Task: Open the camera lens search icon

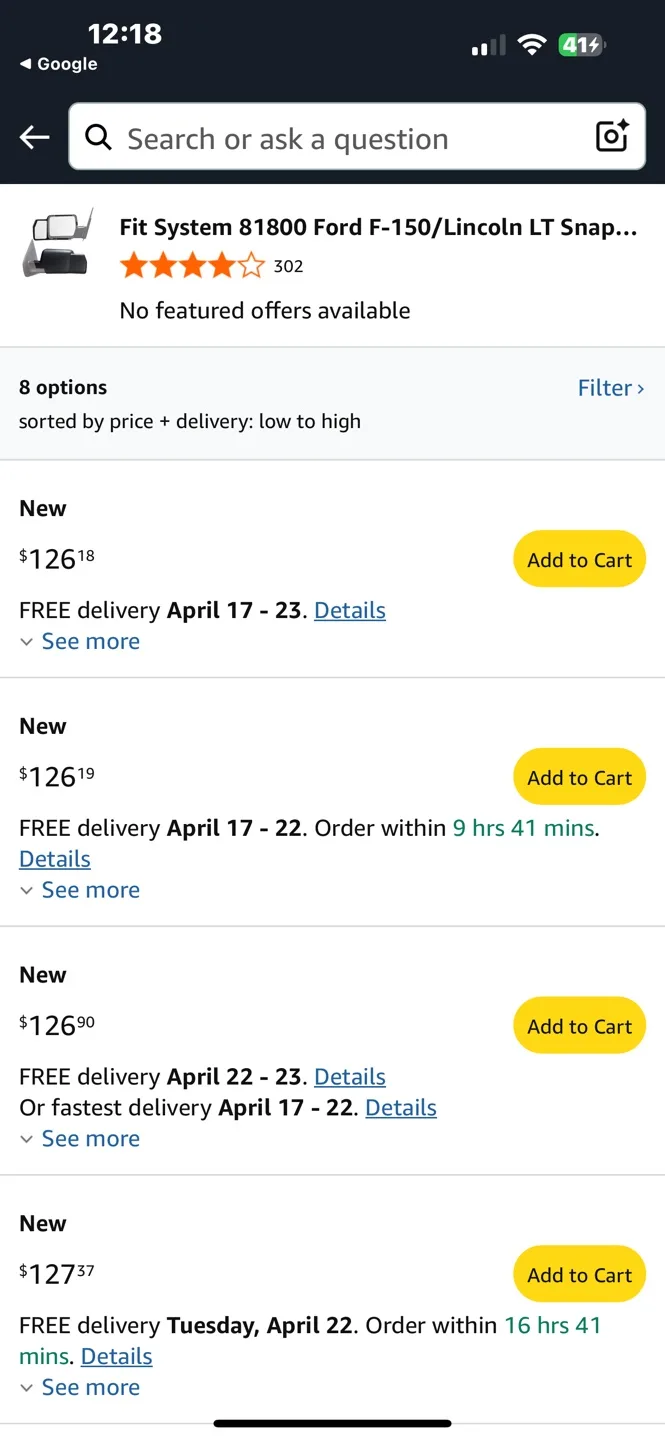Action: 612,136
